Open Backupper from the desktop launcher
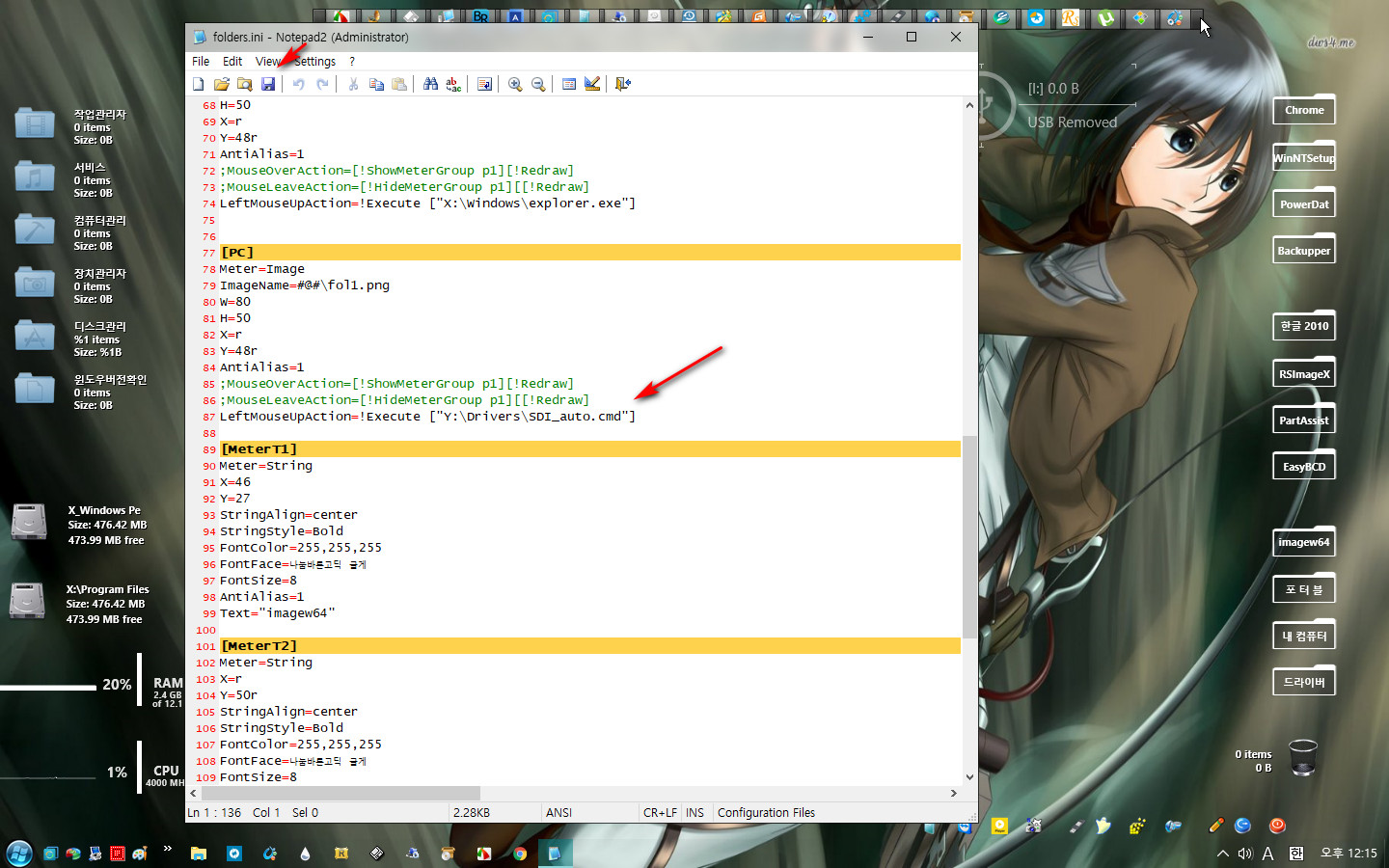Image resolution: width=1389 pixels, height=868 pixels. pyautogui.click(x=1304, y=250)
